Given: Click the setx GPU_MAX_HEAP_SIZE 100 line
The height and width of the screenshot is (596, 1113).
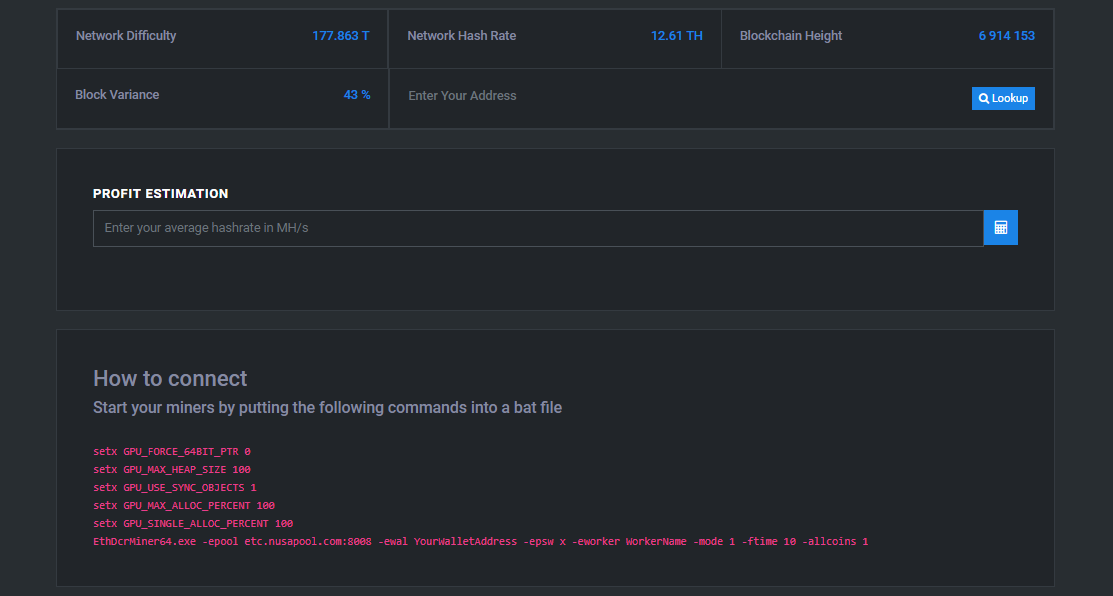Looking at the screenshot, I should click(x=172, y=470).
